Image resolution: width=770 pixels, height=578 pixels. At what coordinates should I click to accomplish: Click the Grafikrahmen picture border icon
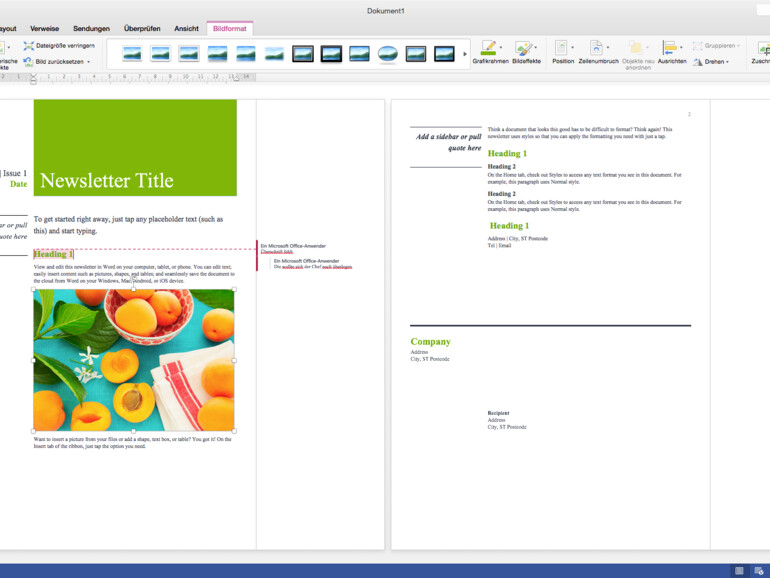[488, 48]
